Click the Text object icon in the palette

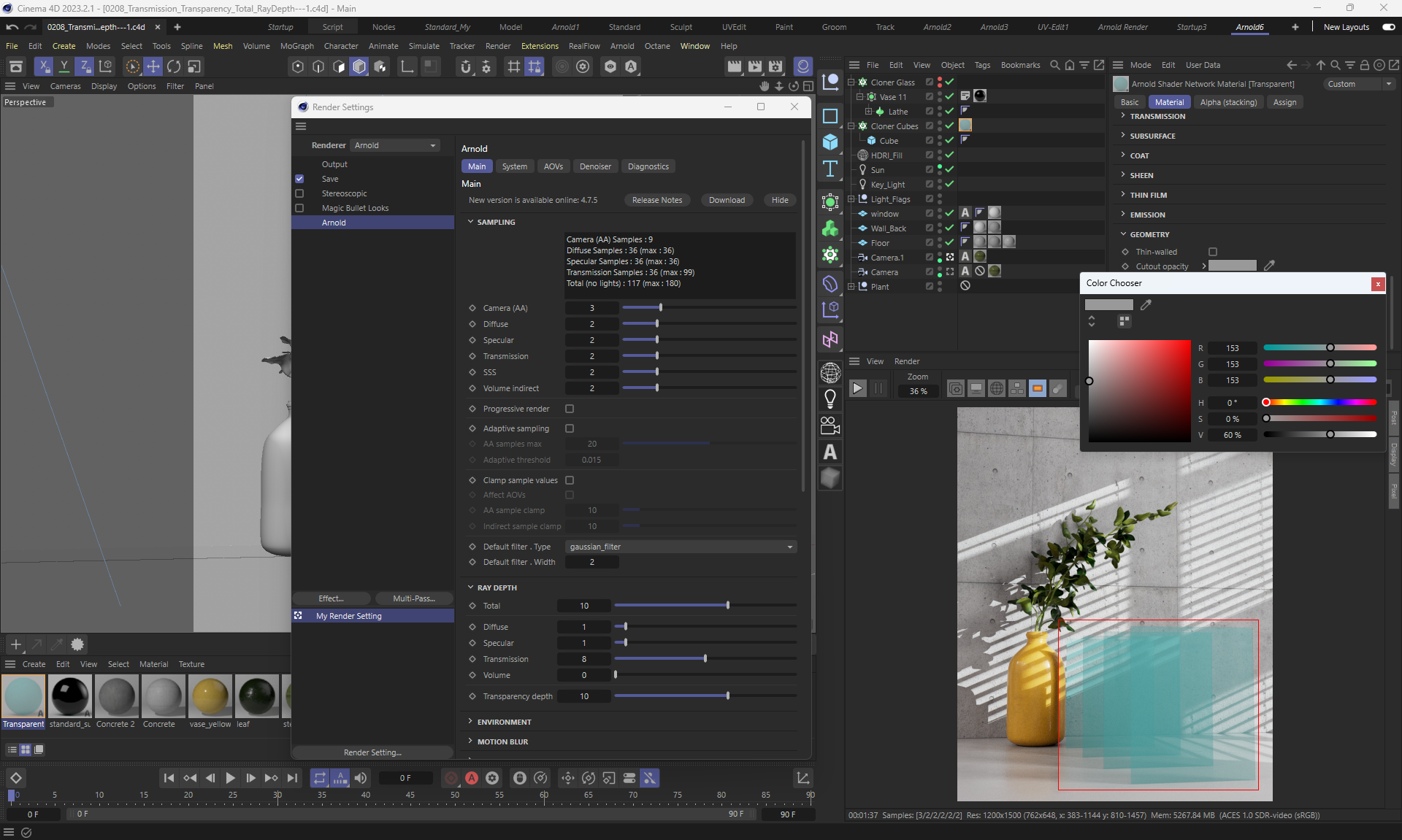(830, 169)
